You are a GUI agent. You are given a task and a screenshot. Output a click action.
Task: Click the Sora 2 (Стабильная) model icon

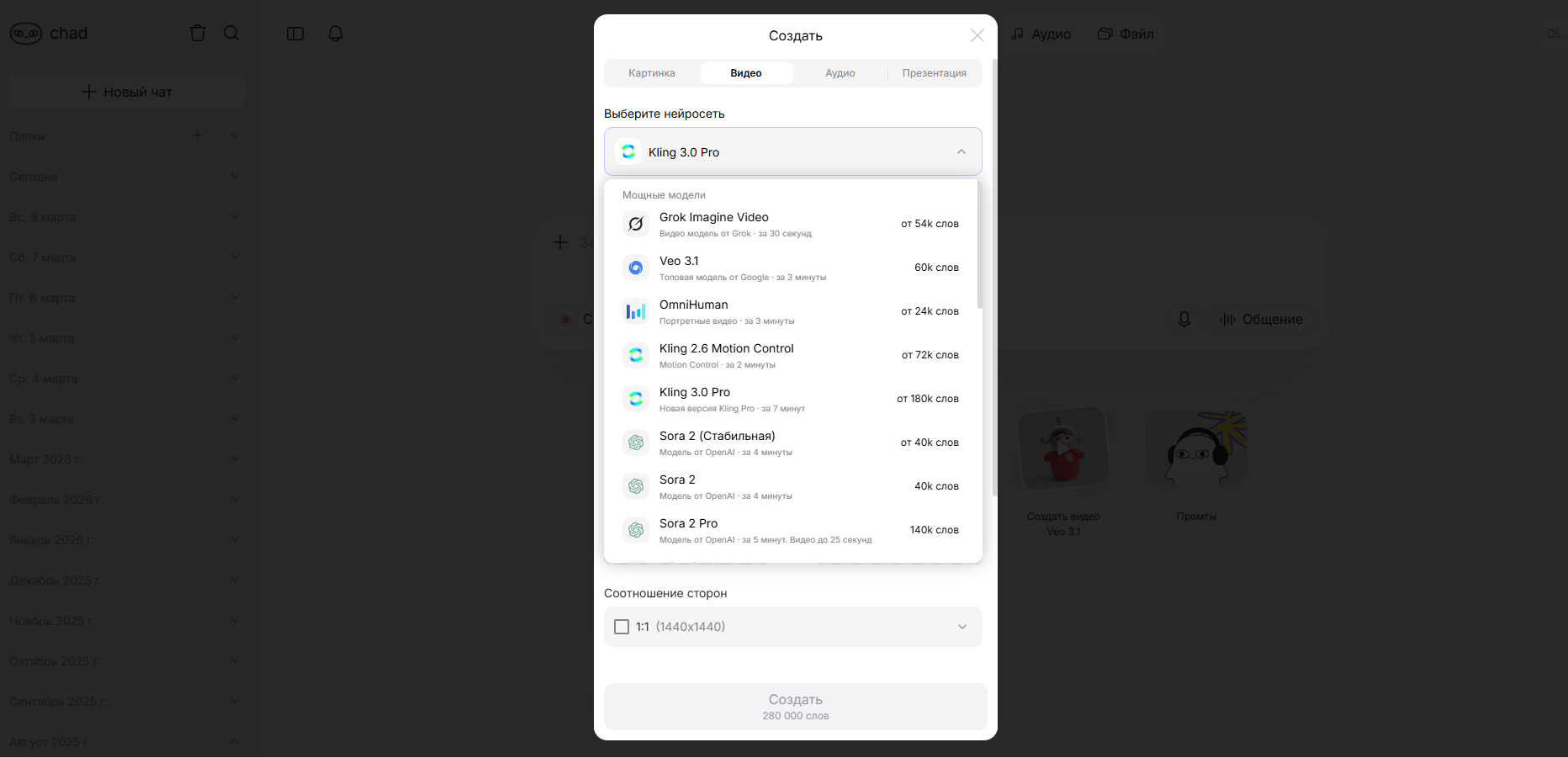click(x=636, y=443)
